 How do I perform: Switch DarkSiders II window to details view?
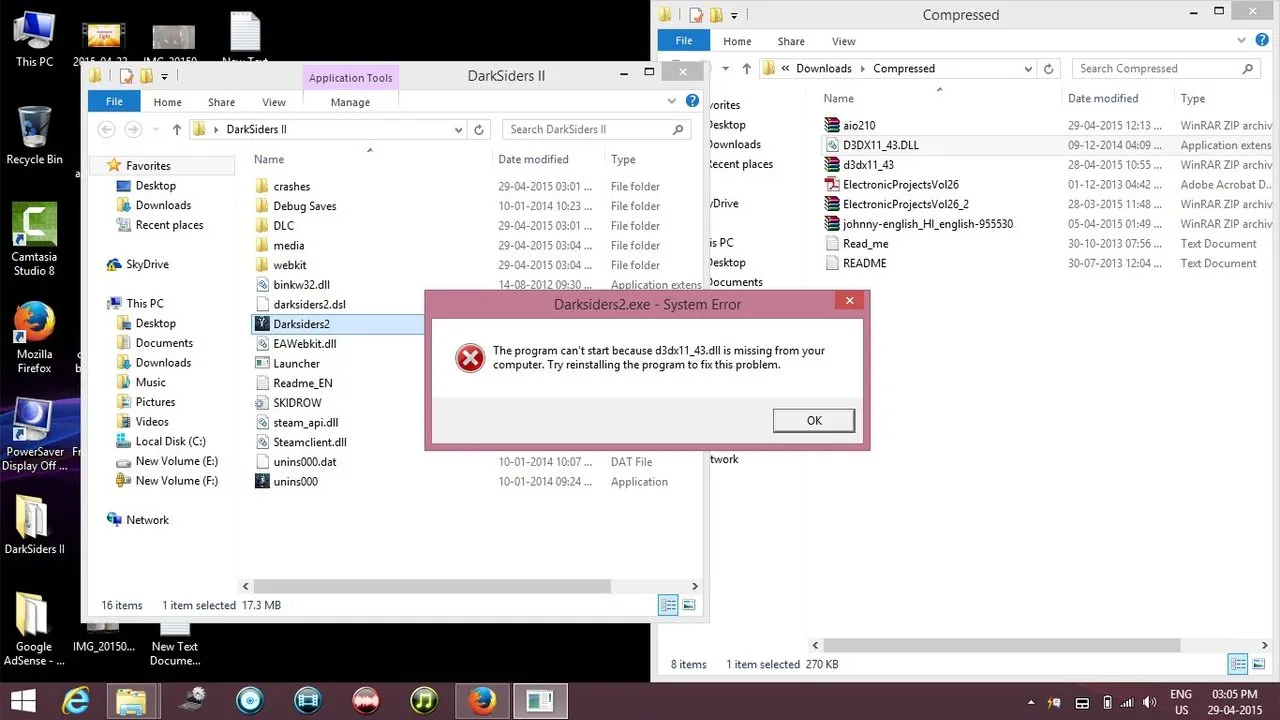[x=668, y=605]
